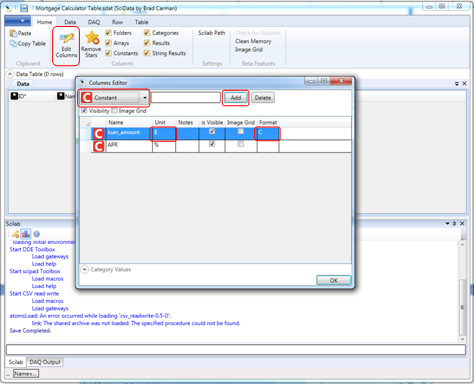The width and height of the screenshot is (474, 384).
Task: Click Clean Memory beta feature
Action: pos(253,41)
